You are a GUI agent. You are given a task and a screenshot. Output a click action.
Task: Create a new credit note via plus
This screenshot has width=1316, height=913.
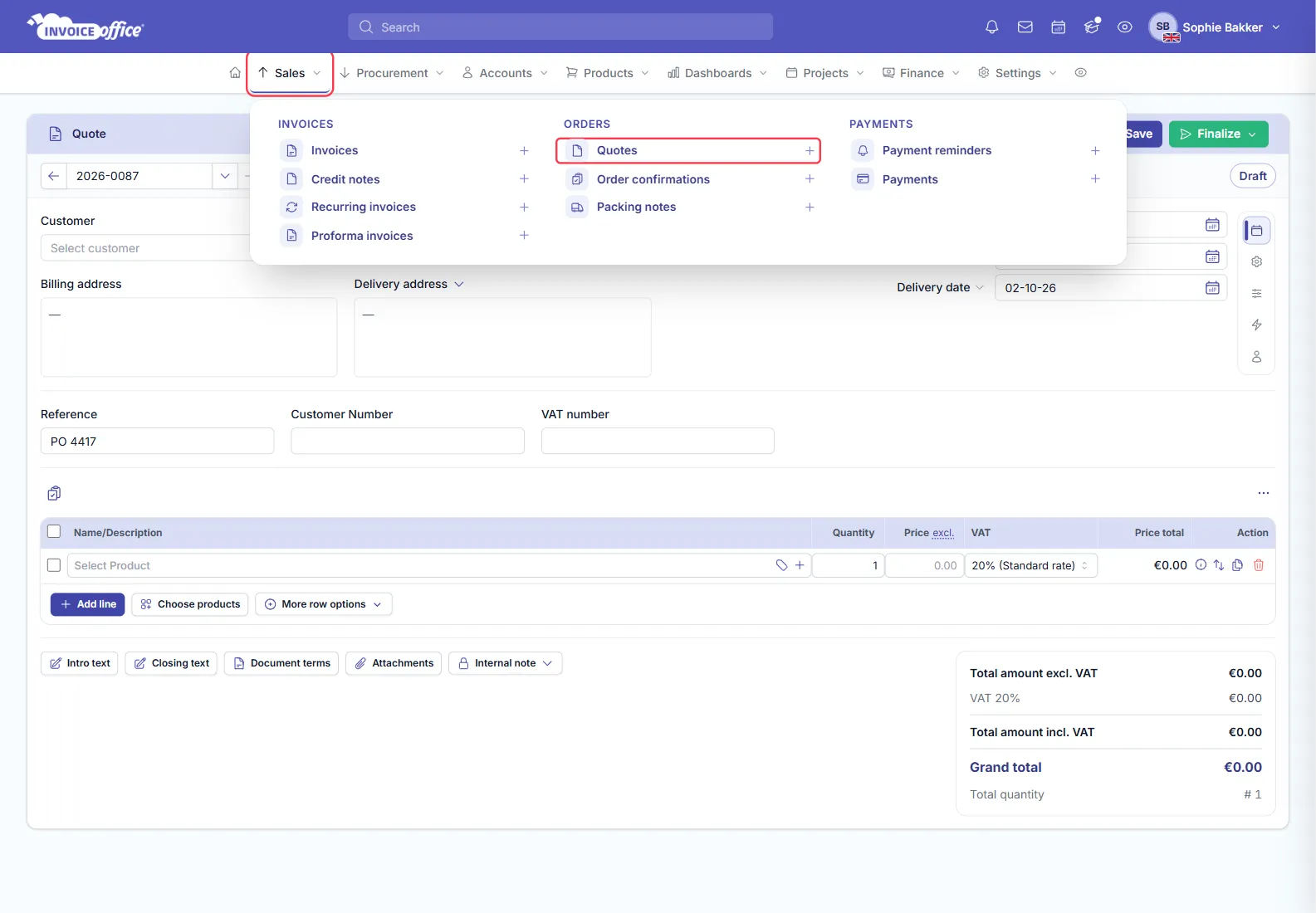(x=524, y=179)
